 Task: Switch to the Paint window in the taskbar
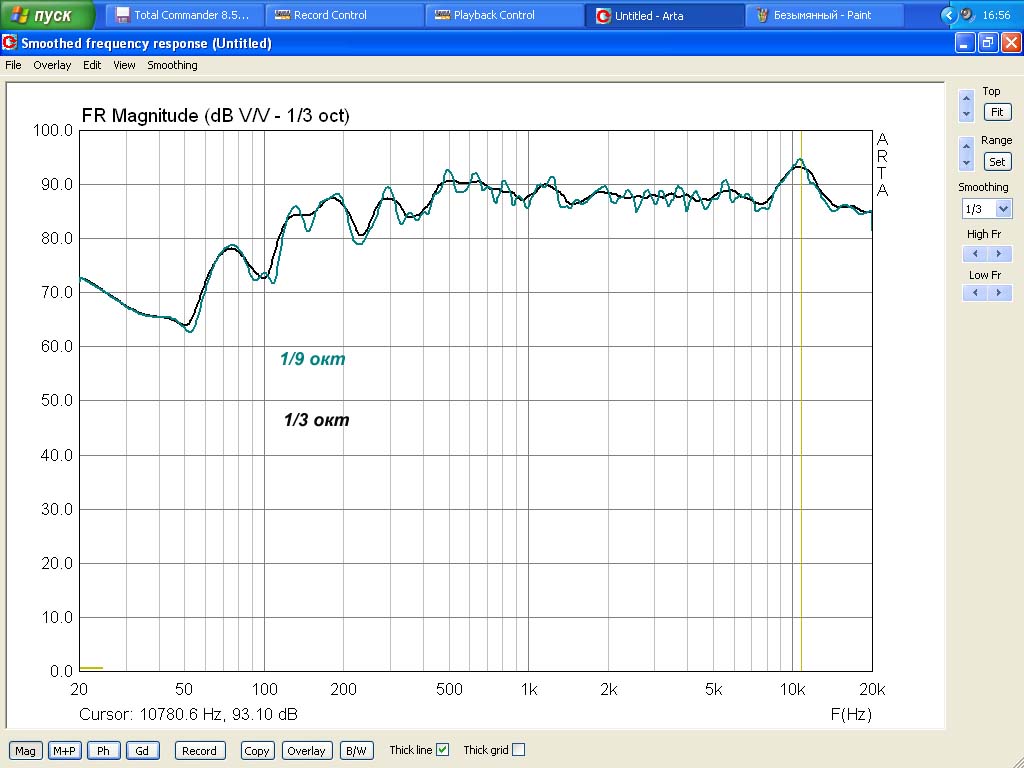click(825, 15)
